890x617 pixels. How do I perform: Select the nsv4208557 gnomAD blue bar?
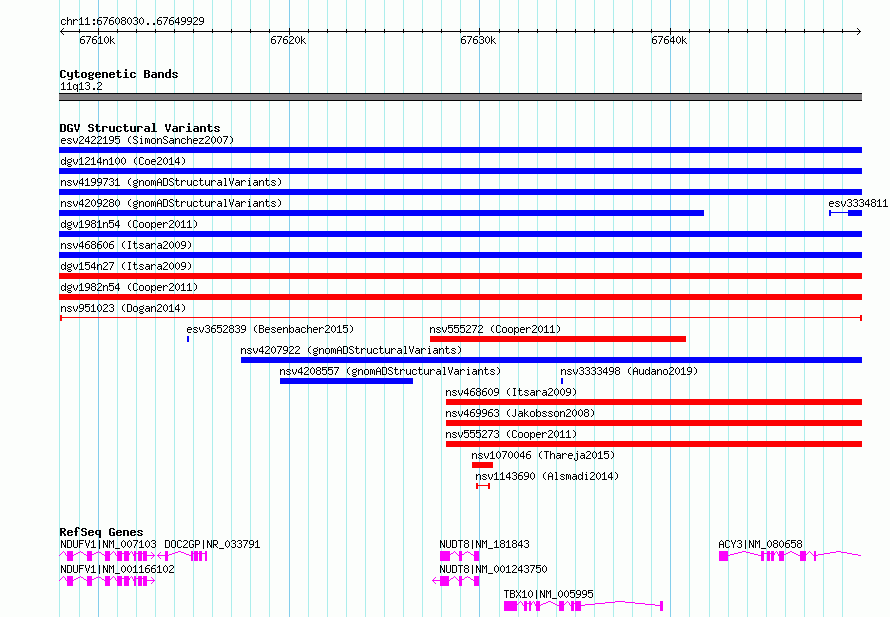(x=346, y=381)
